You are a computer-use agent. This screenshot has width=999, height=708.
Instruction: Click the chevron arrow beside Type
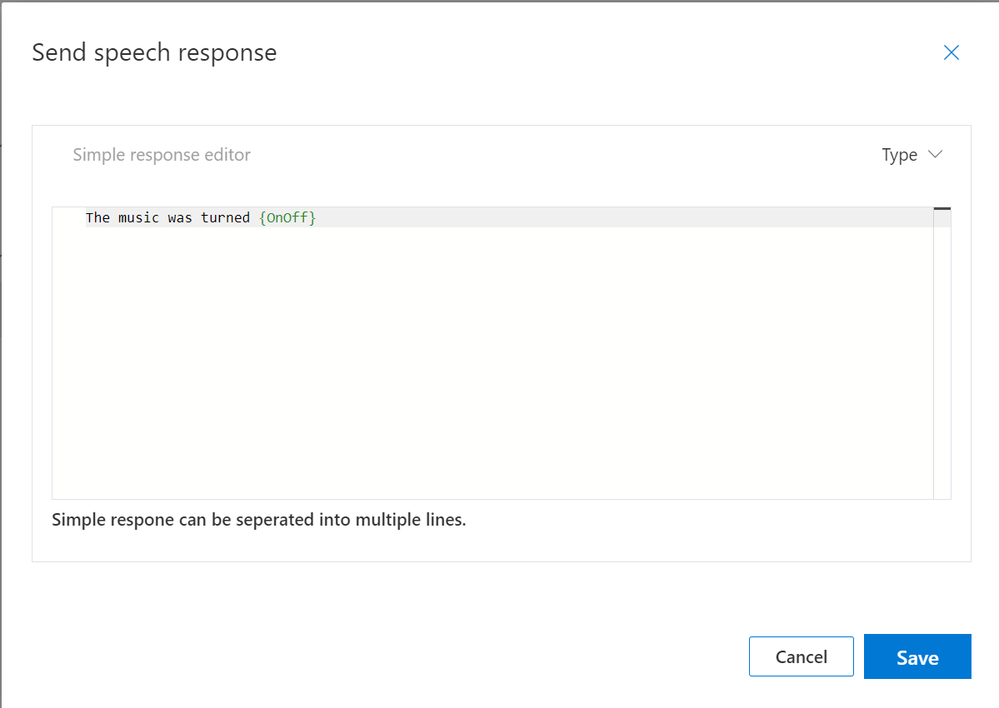pos(936,155)
